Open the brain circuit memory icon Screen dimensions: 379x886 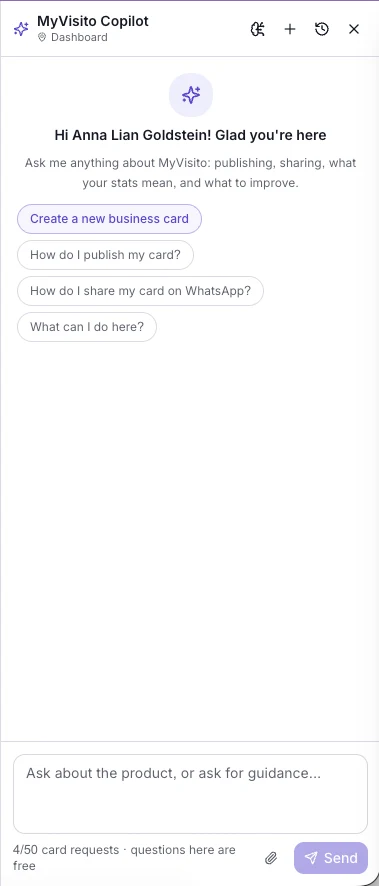(258, 29)
